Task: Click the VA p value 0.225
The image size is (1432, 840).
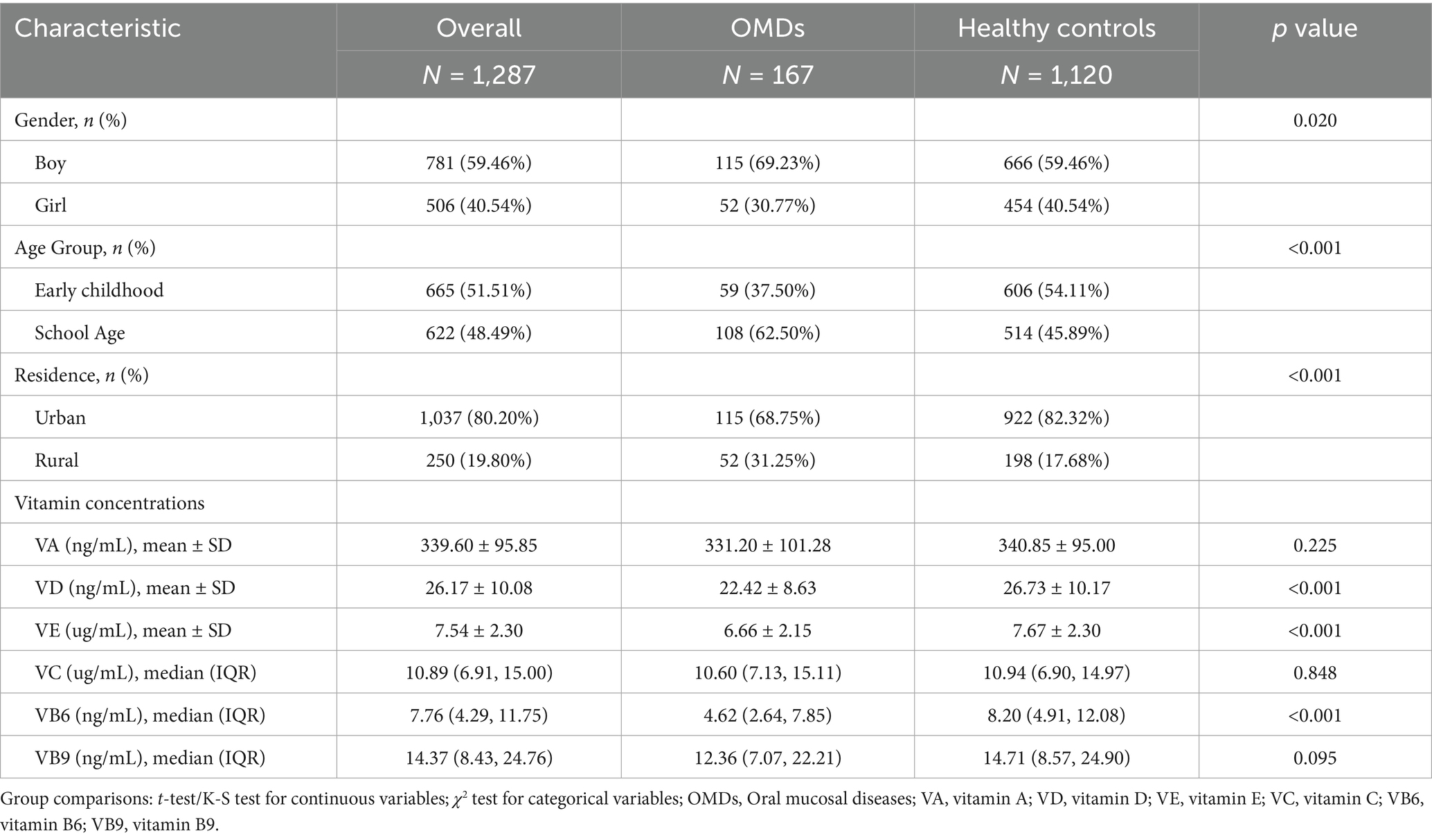Action: pyautogui.click(x=1314, y=545)
